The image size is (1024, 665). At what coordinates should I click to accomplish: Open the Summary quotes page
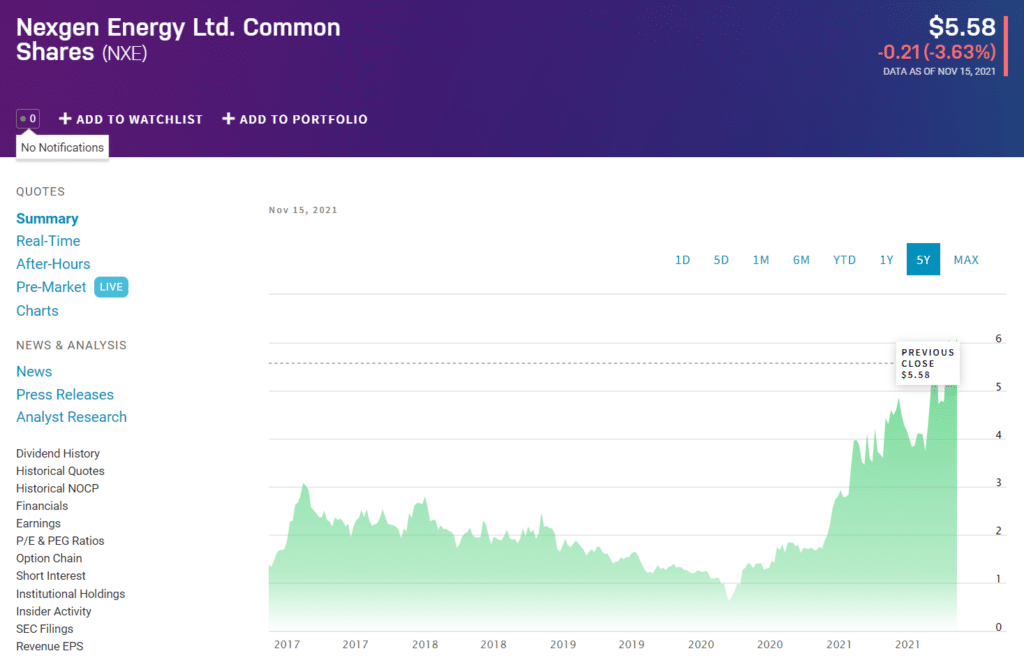[47, 218]
